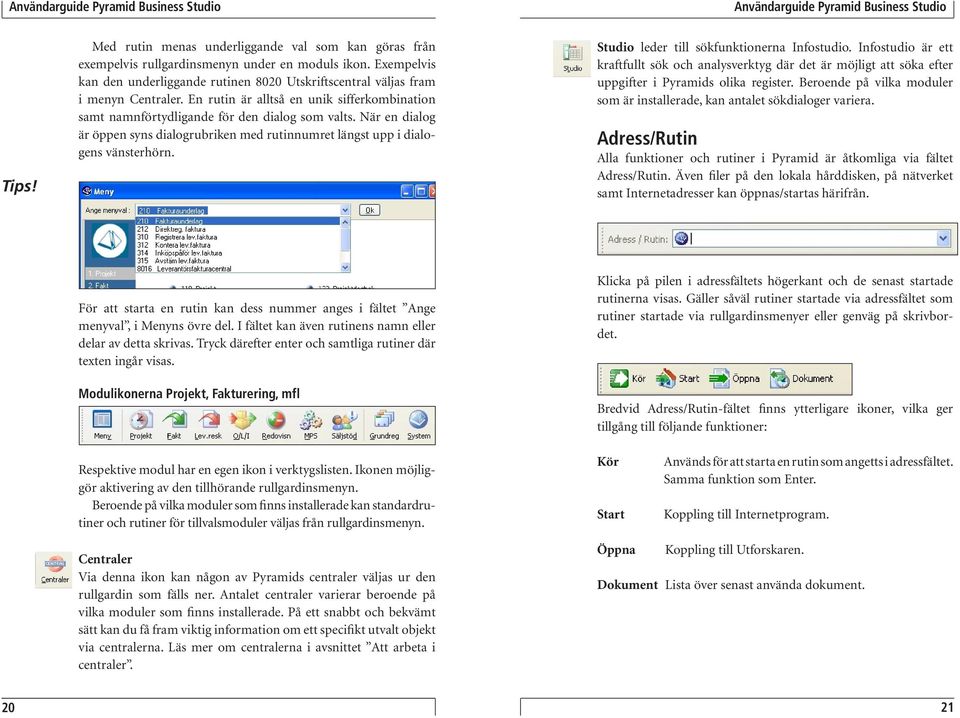Click the Ok button in Meny window
This screenshot has height=718, width=960.
[x=369, y=210]
